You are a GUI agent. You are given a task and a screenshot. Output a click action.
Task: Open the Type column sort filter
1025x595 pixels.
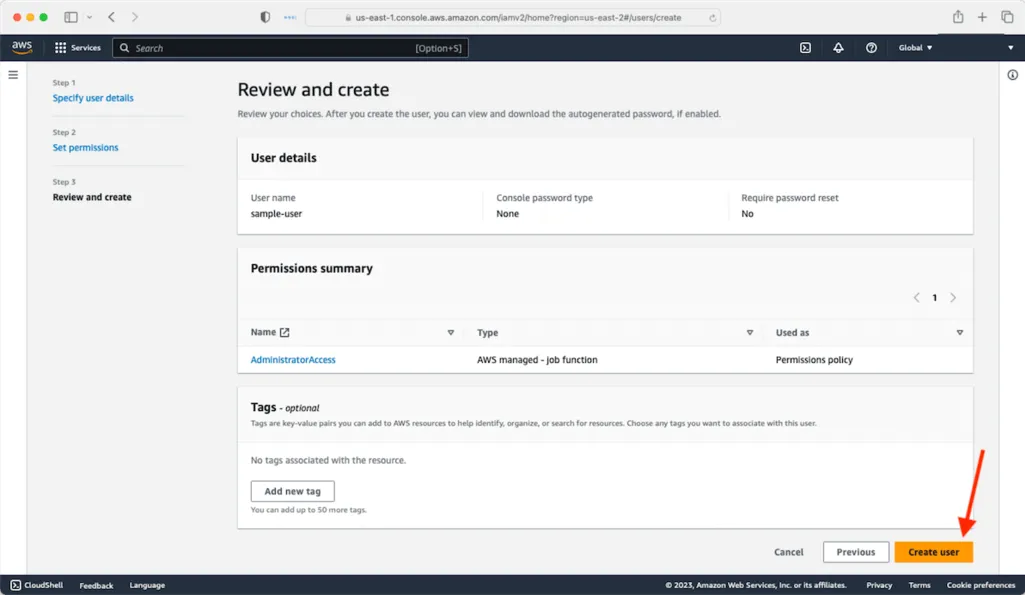pos(750,332)
